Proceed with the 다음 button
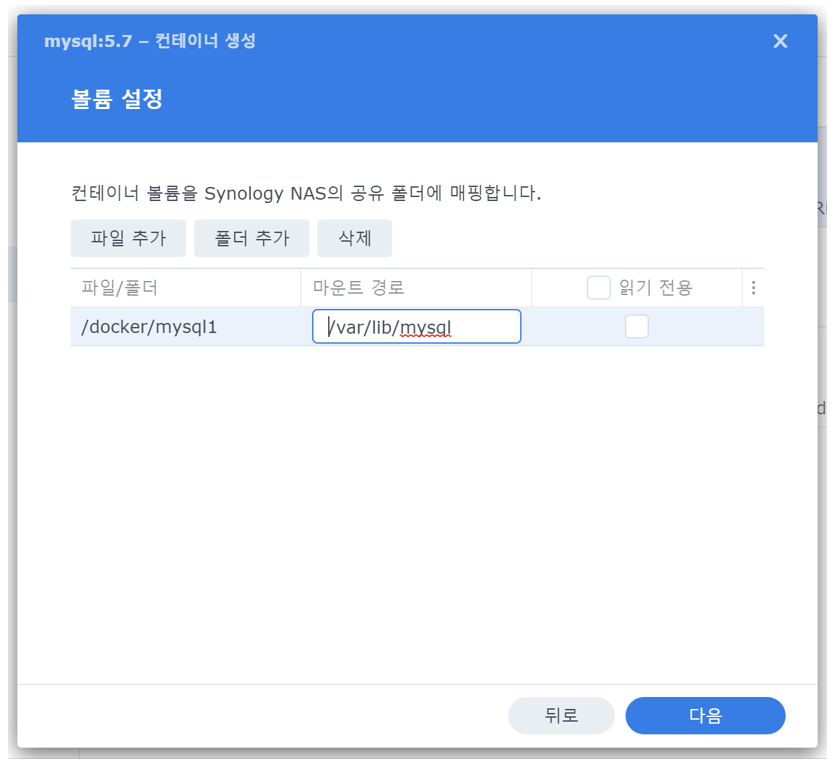The image size is (839, 765). click(x=705, y=715)
